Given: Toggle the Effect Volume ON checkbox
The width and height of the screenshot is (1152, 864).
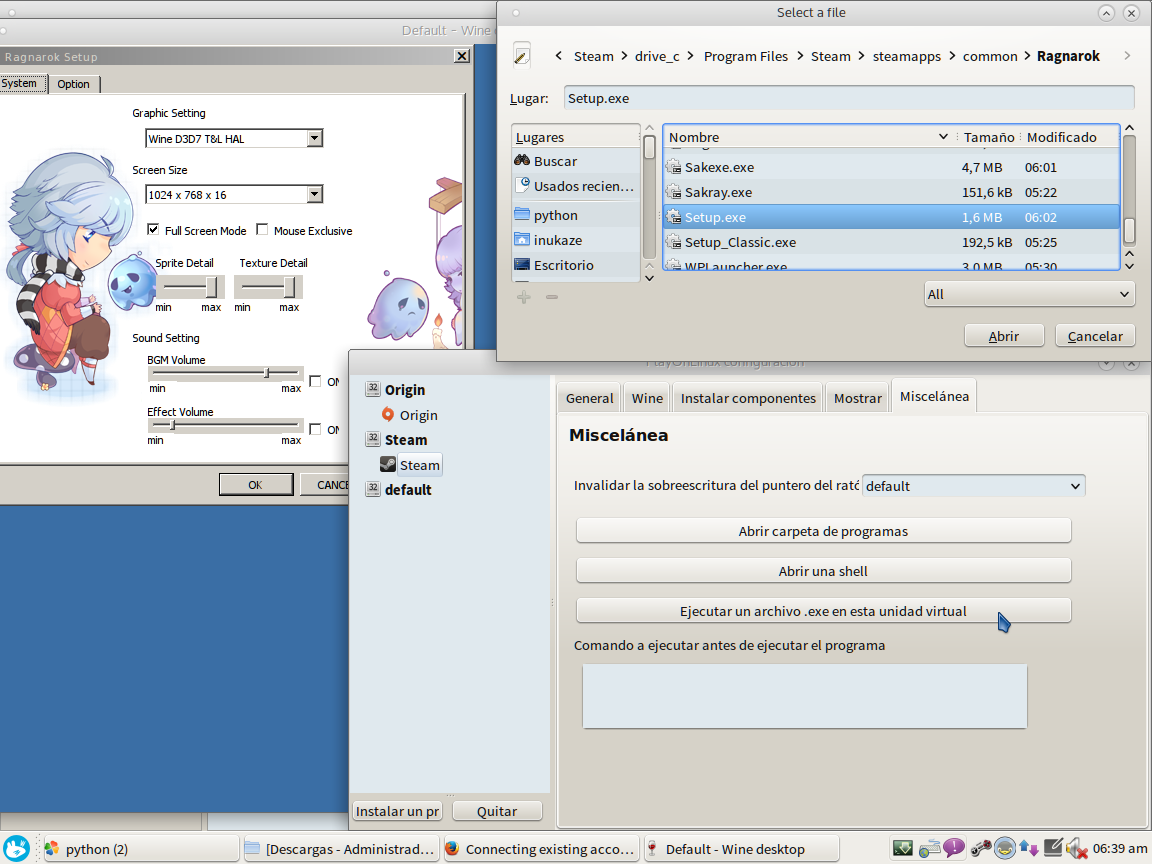Looking at the screenshot, I should (315, 429).
